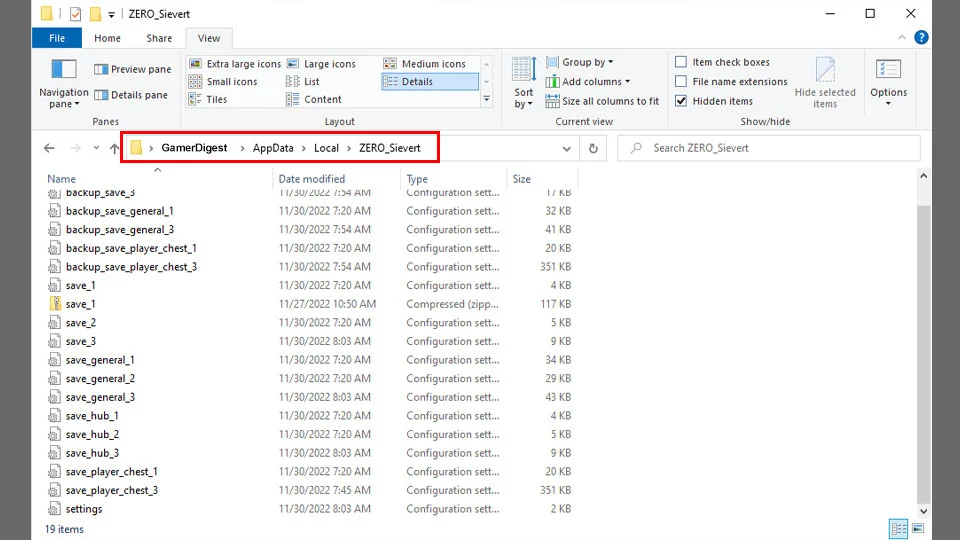Click Hide selected items

click(x=825, y=83)
